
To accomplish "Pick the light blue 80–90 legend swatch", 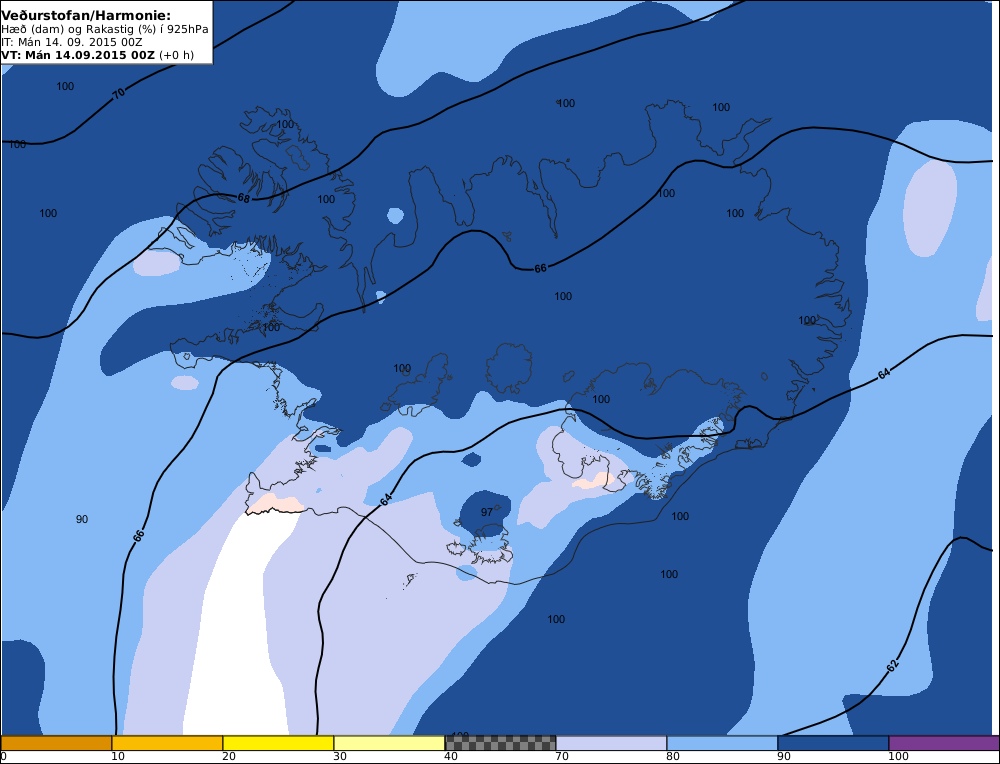I will [722, 743].
